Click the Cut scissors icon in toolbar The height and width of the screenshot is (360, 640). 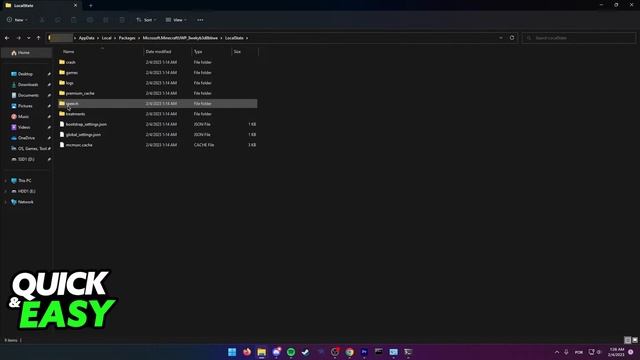click(x=42, y=20)
